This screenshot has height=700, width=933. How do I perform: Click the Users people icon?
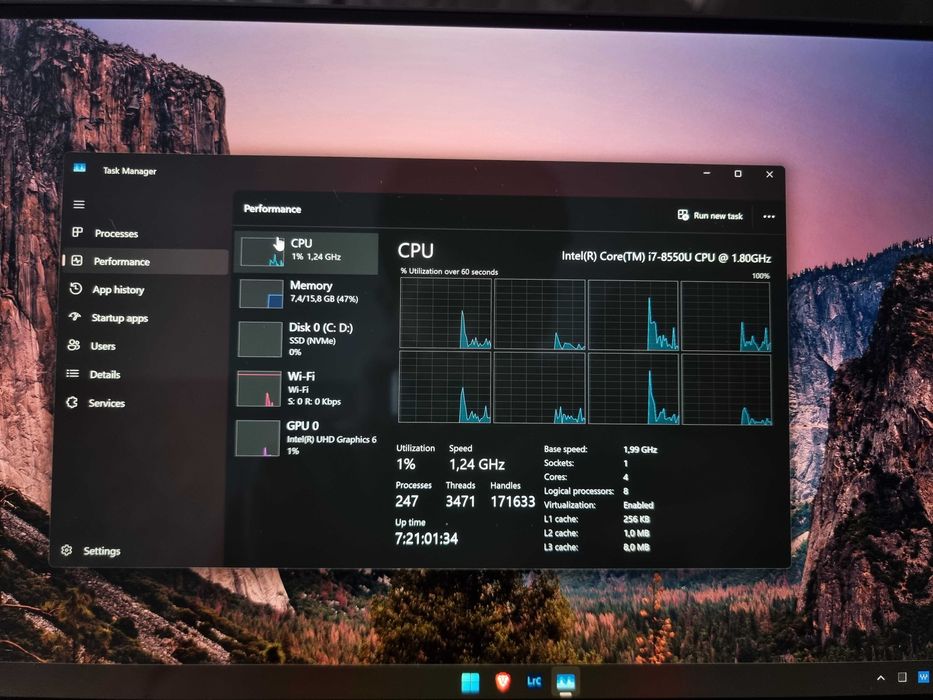tap(74, 345)
